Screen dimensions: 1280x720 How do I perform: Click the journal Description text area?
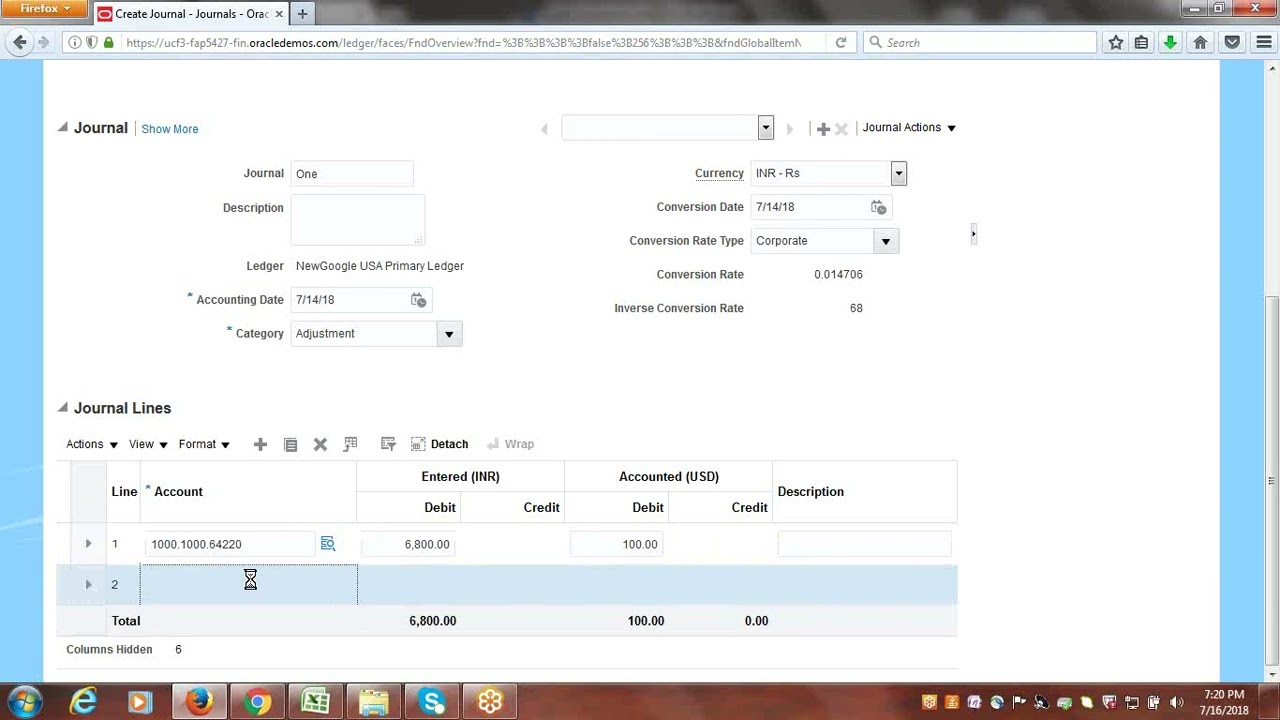pos(358,220)
